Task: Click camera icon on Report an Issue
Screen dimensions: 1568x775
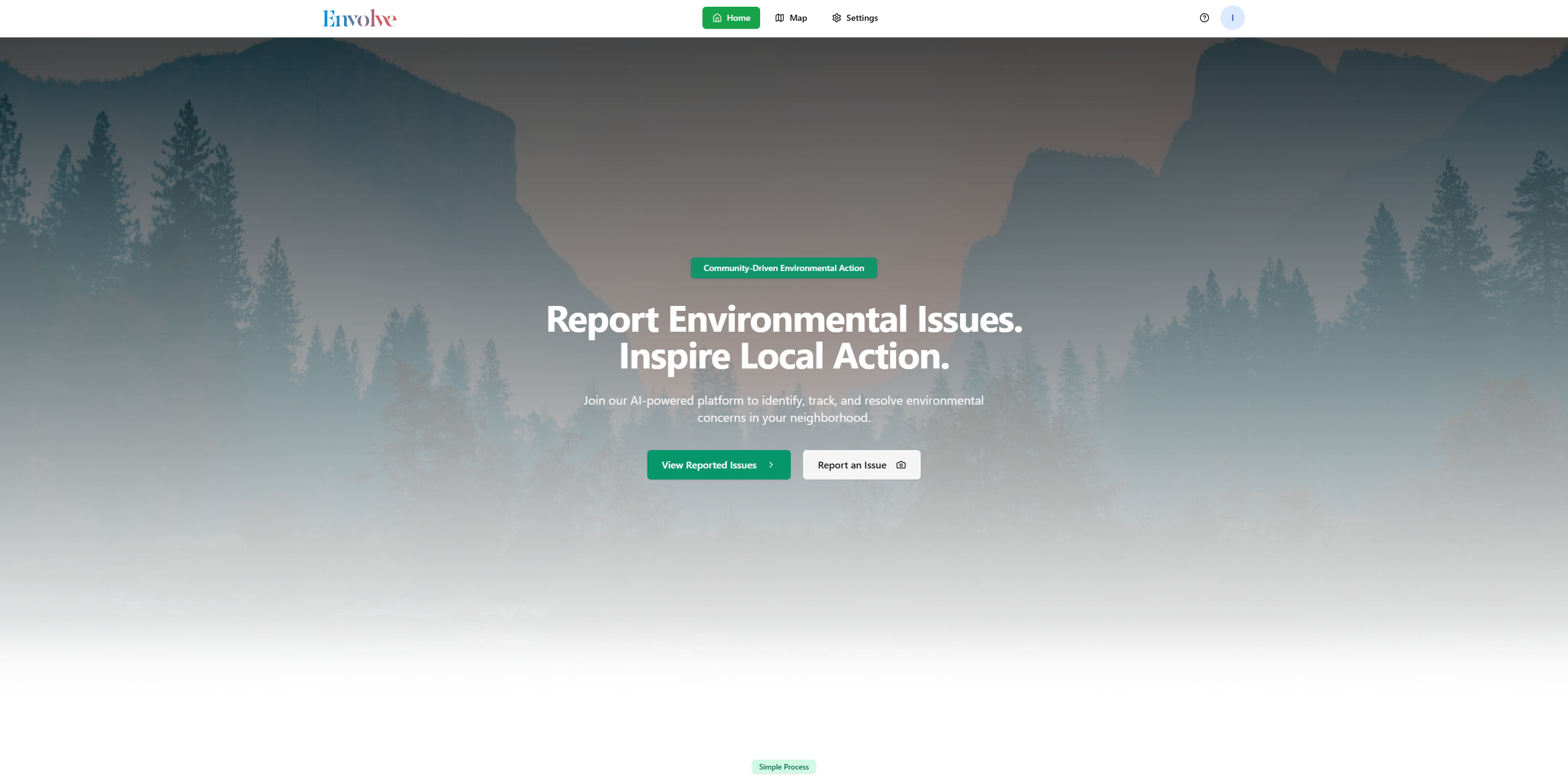Action: (x=900, y=465)
